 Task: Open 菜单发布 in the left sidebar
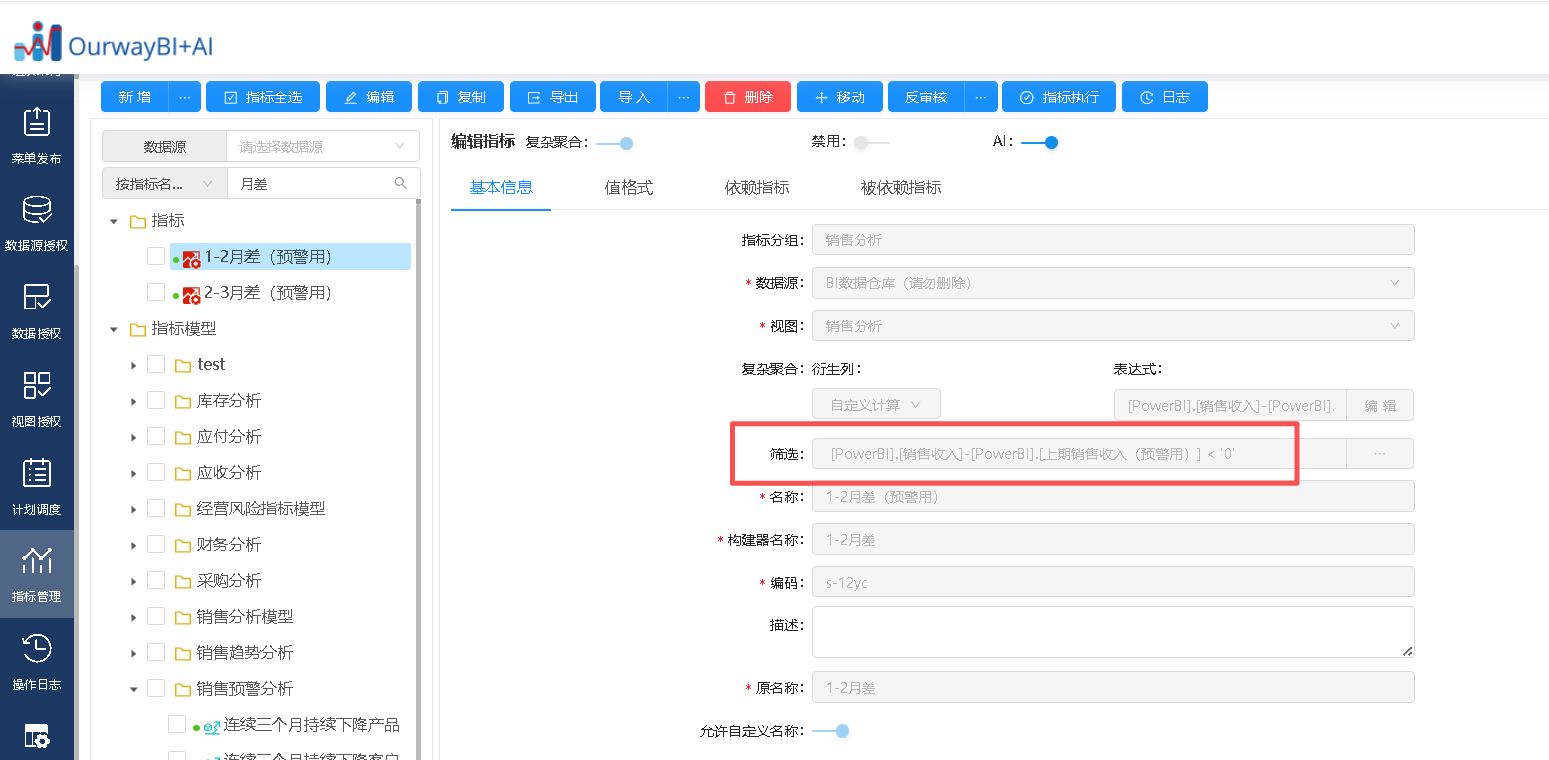coord(36,135)
